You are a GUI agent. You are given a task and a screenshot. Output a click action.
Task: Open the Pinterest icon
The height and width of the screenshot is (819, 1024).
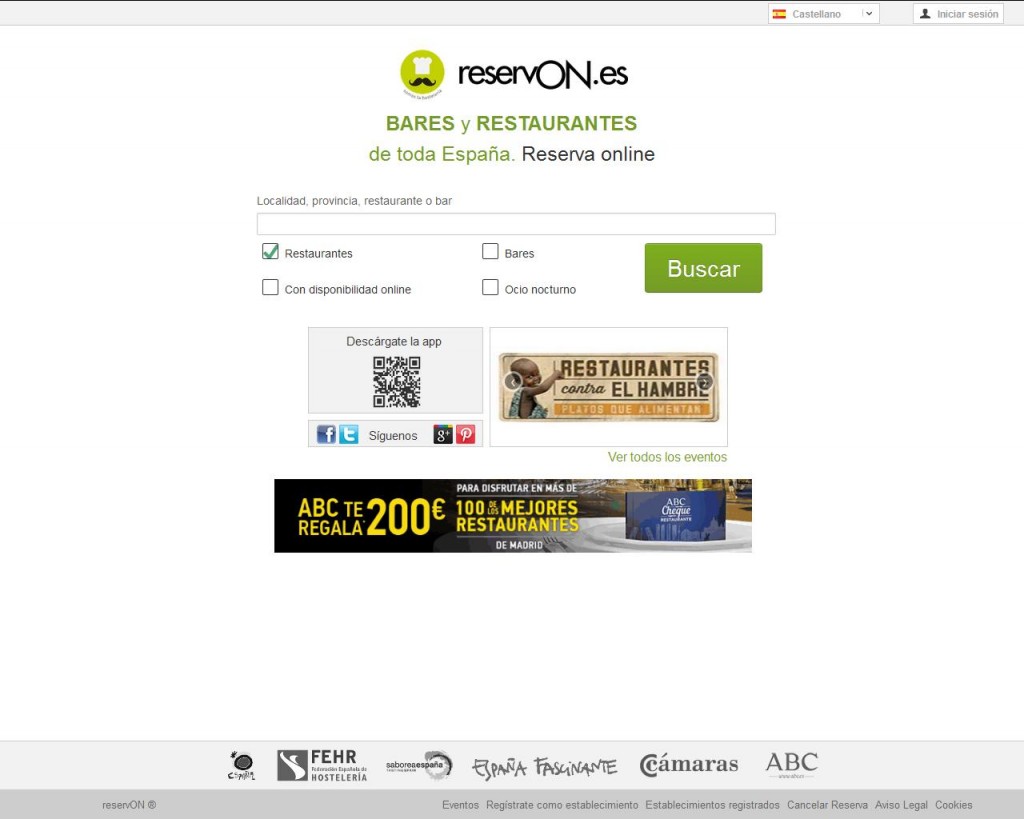point(466,434)
